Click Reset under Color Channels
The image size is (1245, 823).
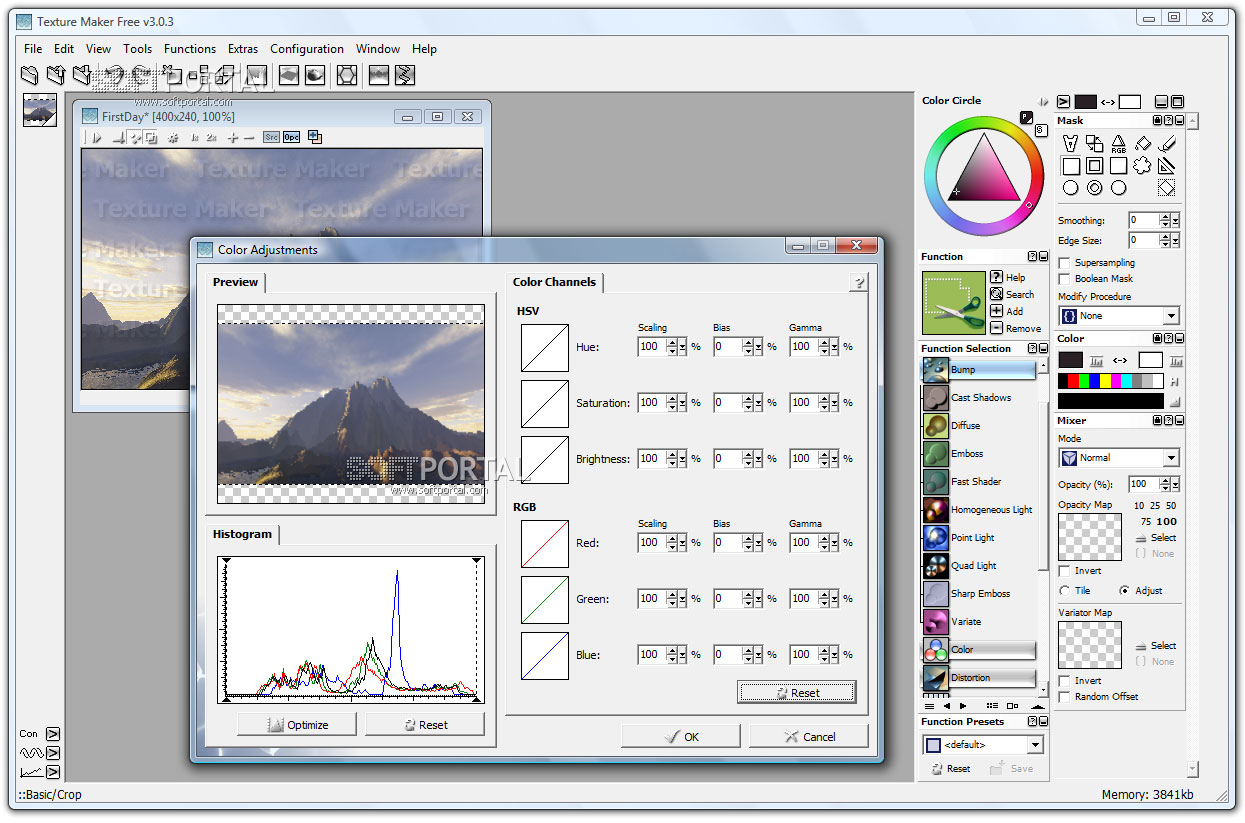[x=797, y=693]
